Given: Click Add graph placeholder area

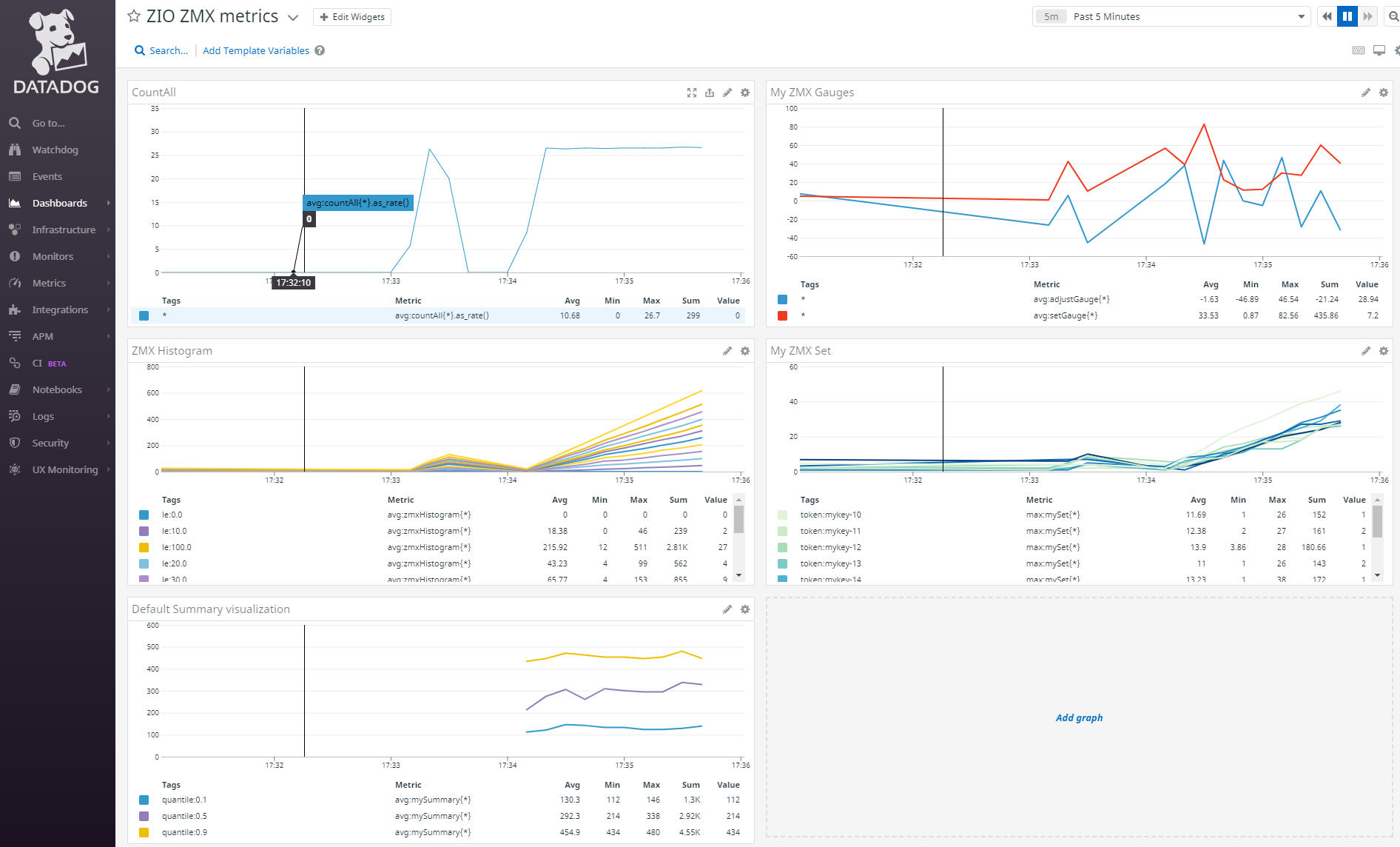Looking at the screenshot, I should (1079, 717).
